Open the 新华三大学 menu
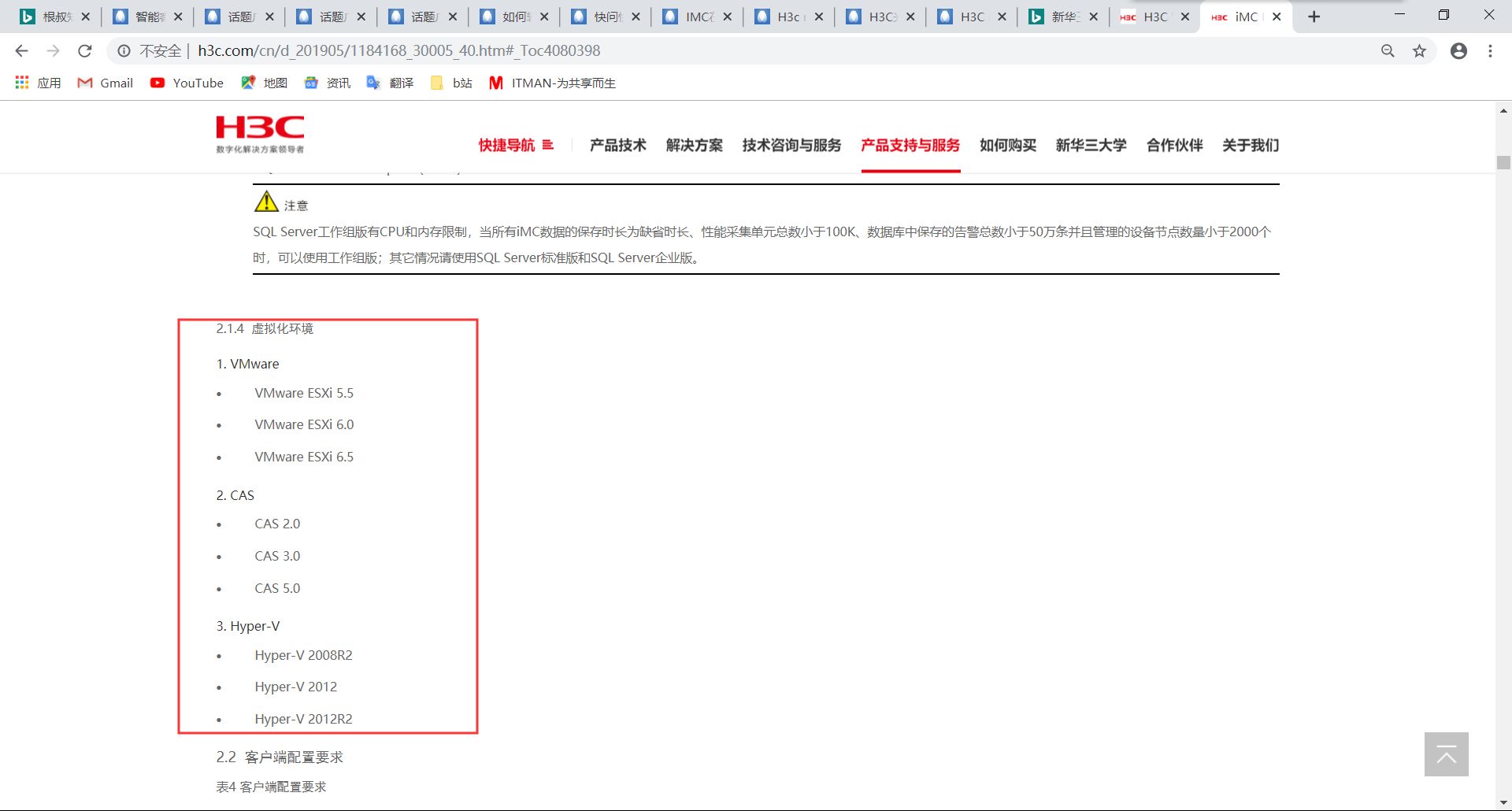This screenshot has height=811, width=1512. pyautogui.click(x=1091, y=145)
